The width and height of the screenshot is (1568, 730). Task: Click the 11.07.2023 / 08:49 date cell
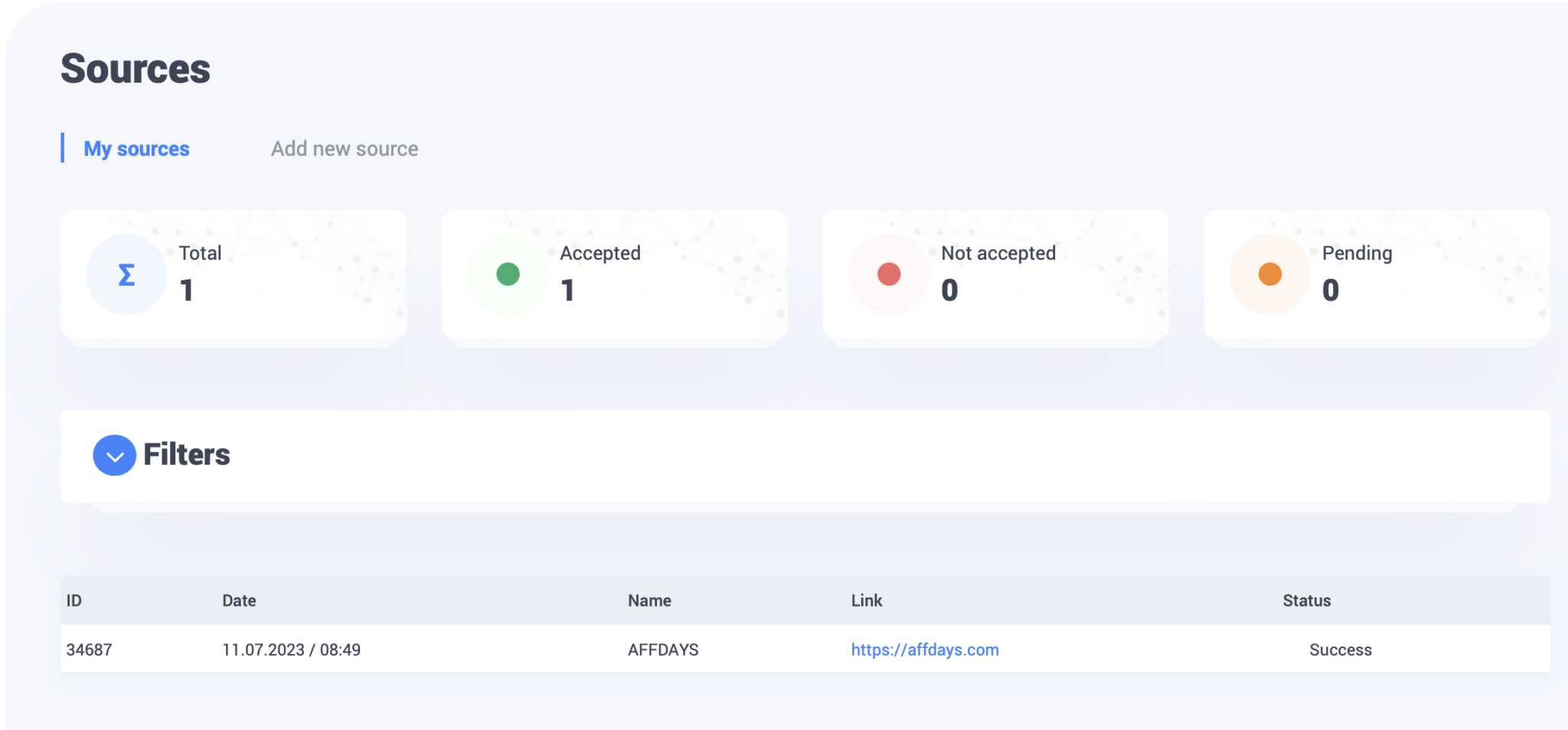pos(291,650)
